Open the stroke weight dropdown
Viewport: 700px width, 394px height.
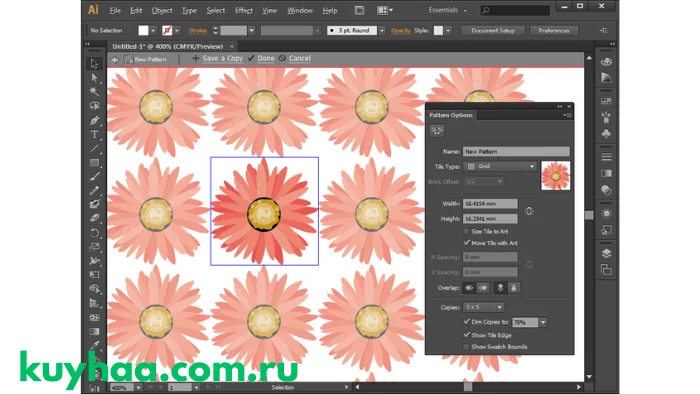(251, 30)
